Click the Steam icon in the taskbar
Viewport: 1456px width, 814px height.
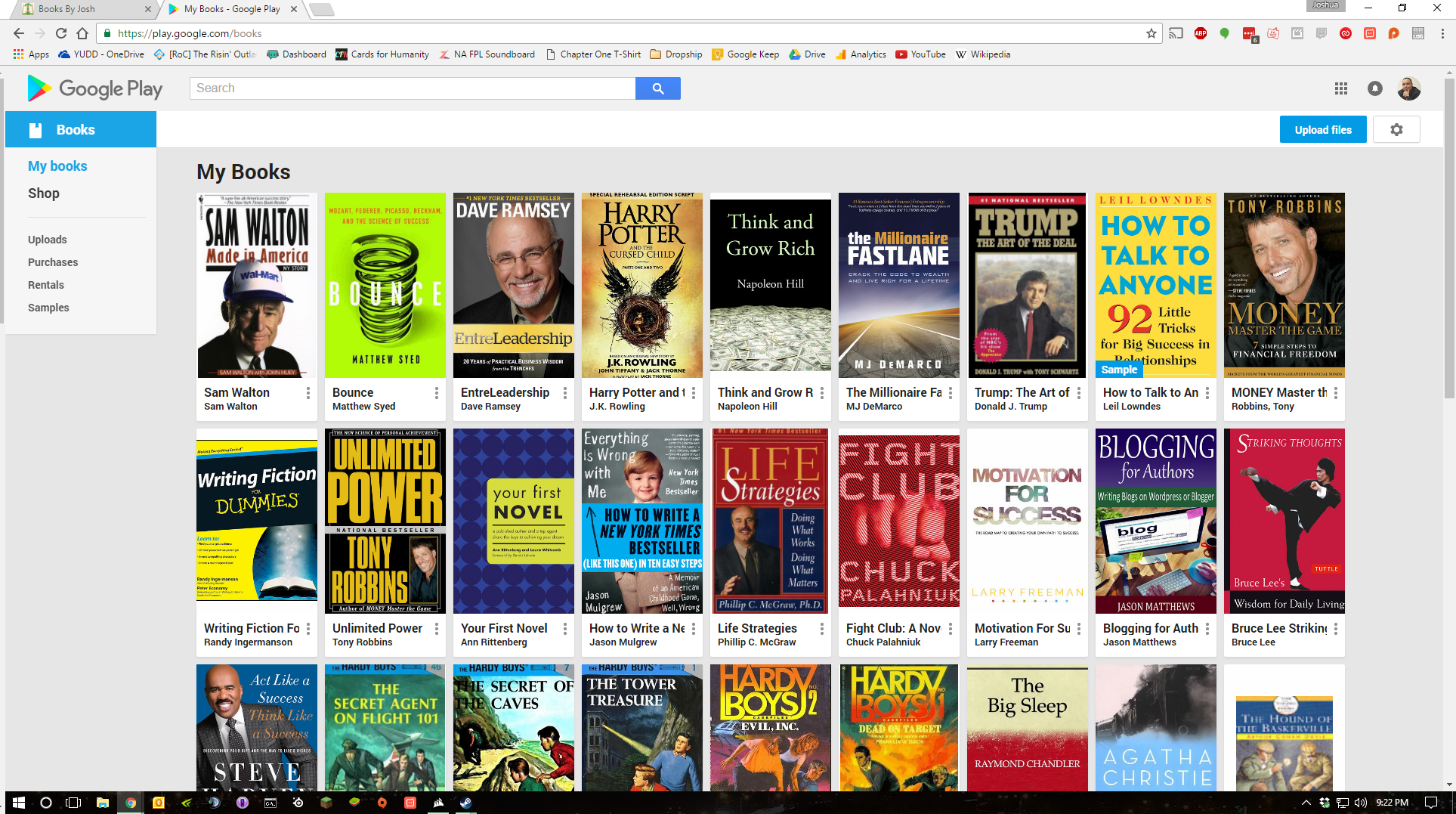click(466, 803)
